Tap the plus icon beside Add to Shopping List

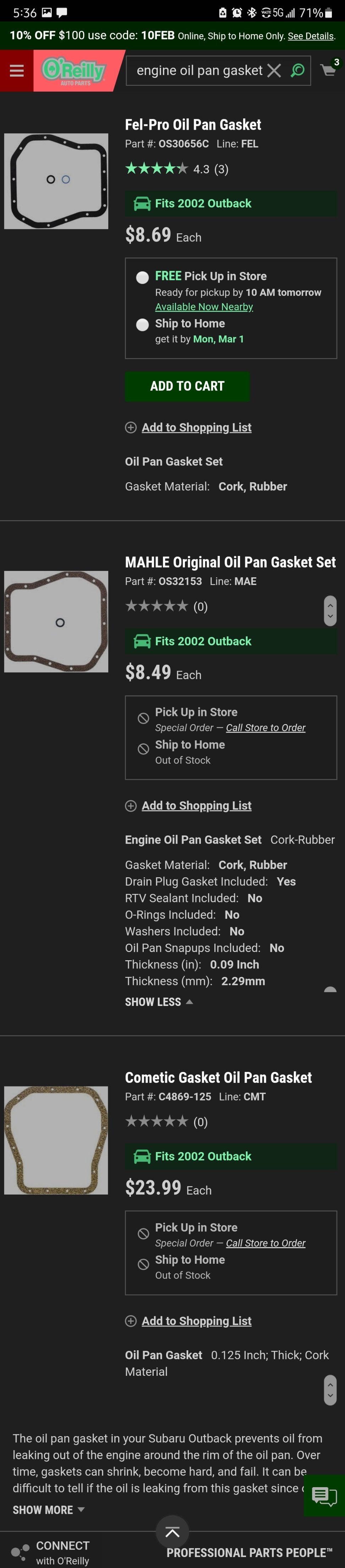click(130, 427)
